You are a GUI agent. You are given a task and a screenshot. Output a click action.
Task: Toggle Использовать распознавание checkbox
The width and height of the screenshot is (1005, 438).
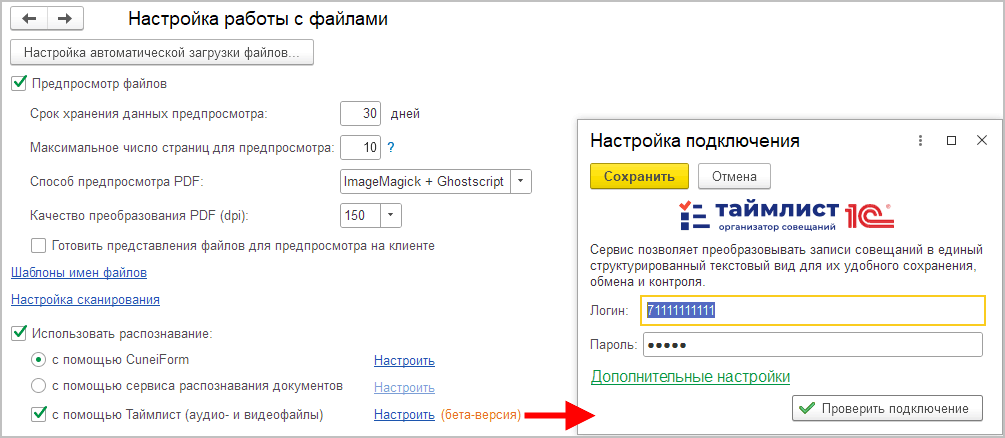(x=18, y=333)
